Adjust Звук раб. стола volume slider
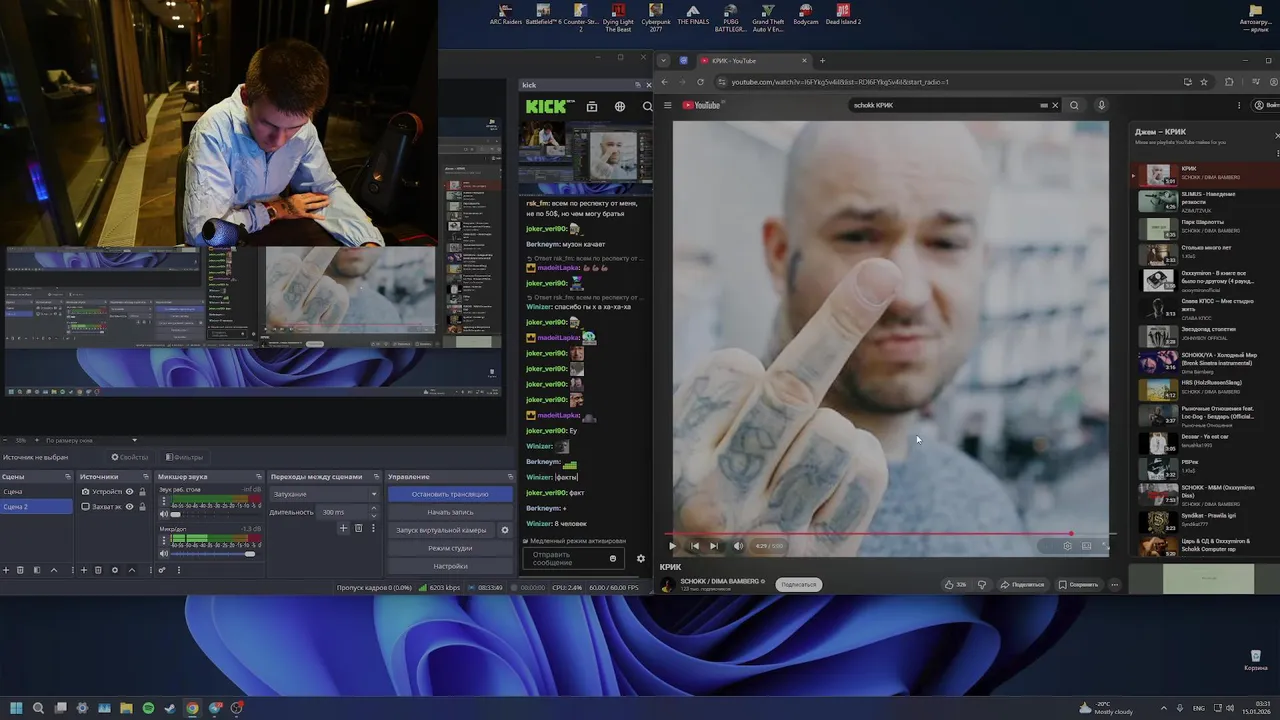This screenshot has height=720, width=1280. (214, 514)
